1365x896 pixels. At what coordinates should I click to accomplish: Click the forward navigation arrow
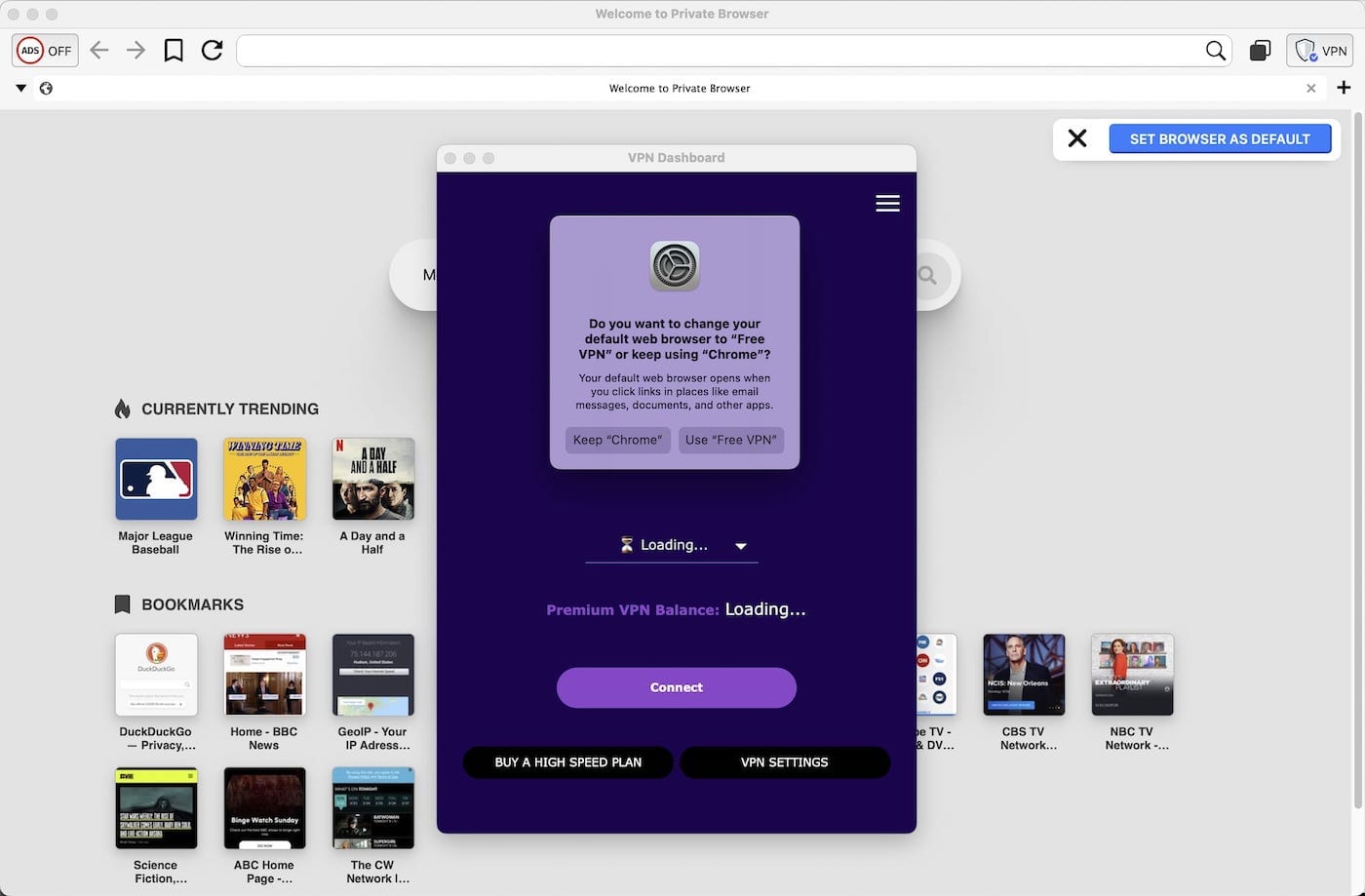pos(136,50)
